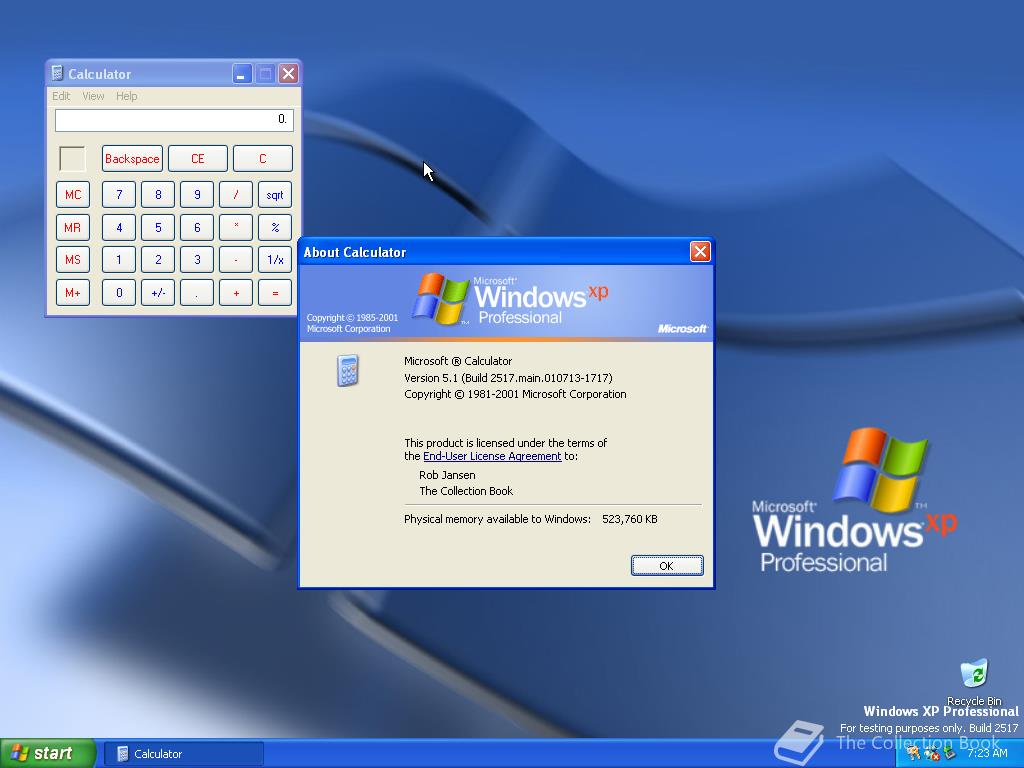Open Recycle Bin desktop icon
The width and height of the screenshot is (1024, 768).
(974, 680)
